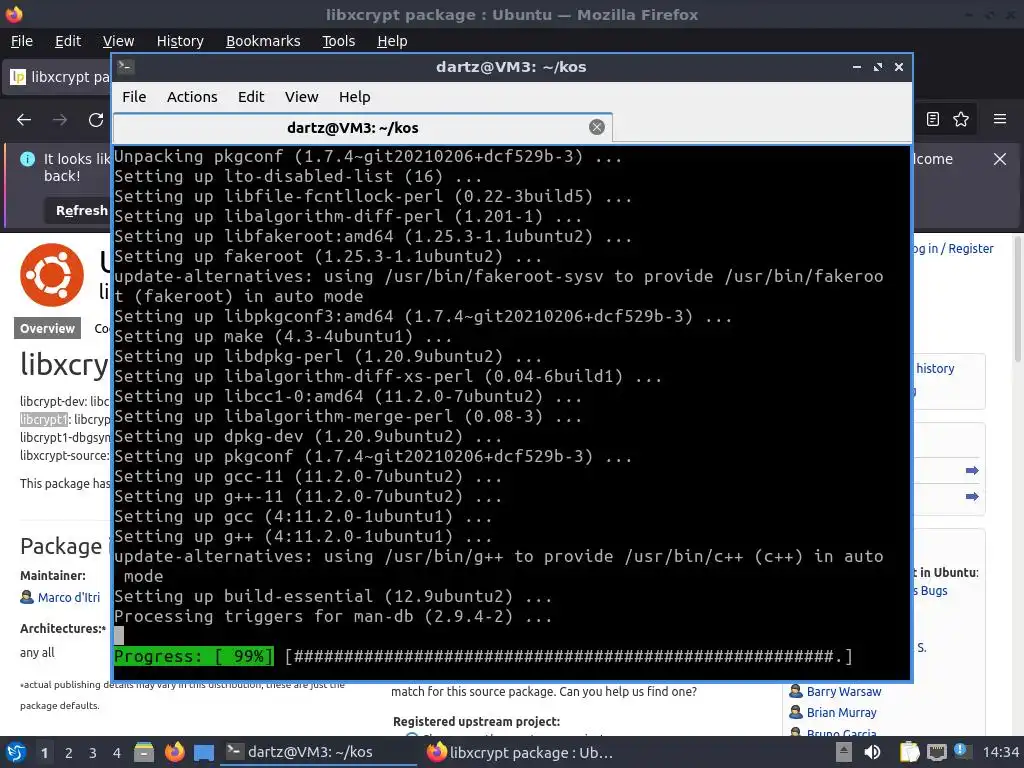1024x768 pixels.
Task: Click Barry Warsaw person icon
Action: pos(795,691)
